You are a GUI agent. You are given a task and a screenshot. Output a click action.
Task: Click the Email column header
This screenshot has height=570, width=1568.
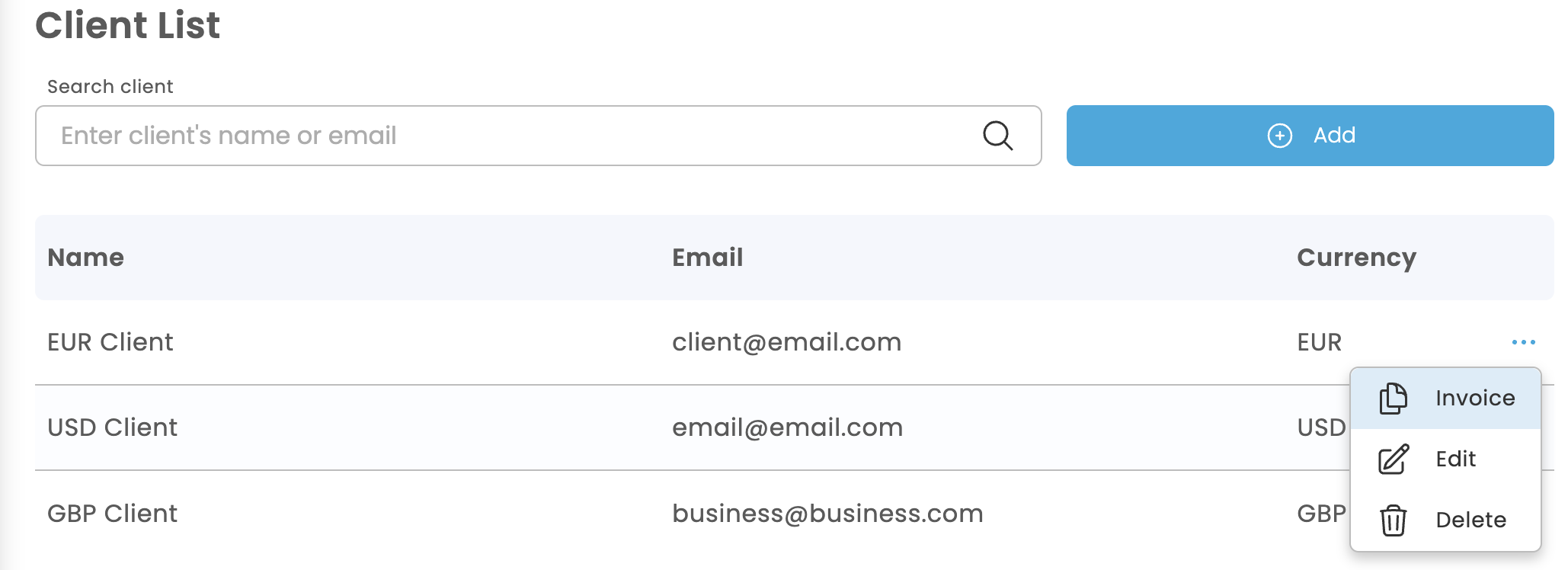(707, 258)
